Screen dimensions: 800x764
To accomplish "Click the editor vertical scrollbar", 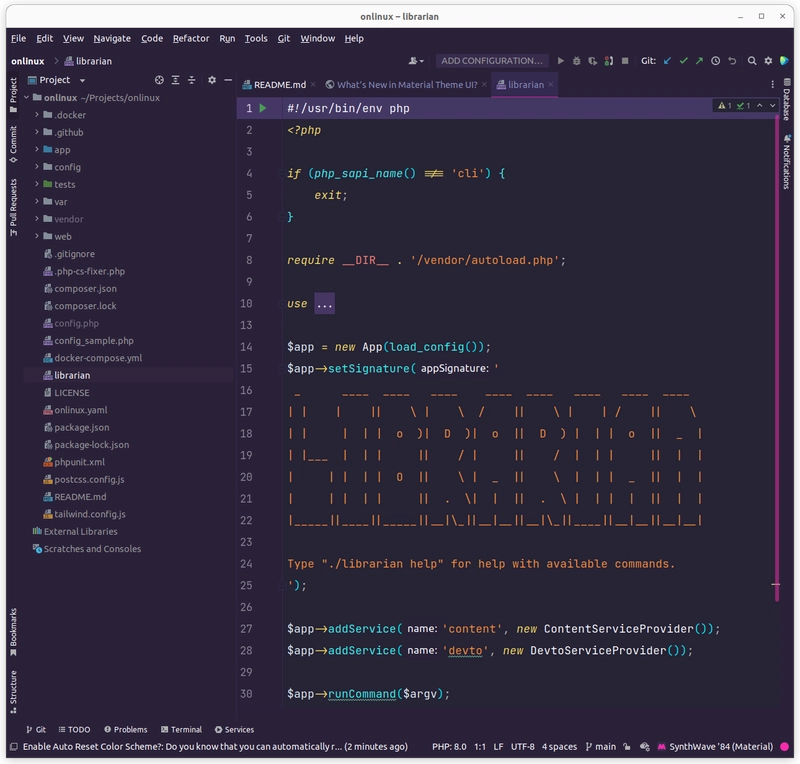I will pyautogui.click(x=777, y=357).
